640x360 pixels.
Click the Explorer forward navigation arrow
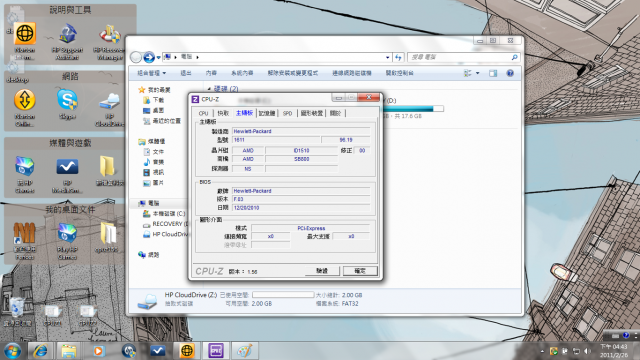[x=149, y=57]
